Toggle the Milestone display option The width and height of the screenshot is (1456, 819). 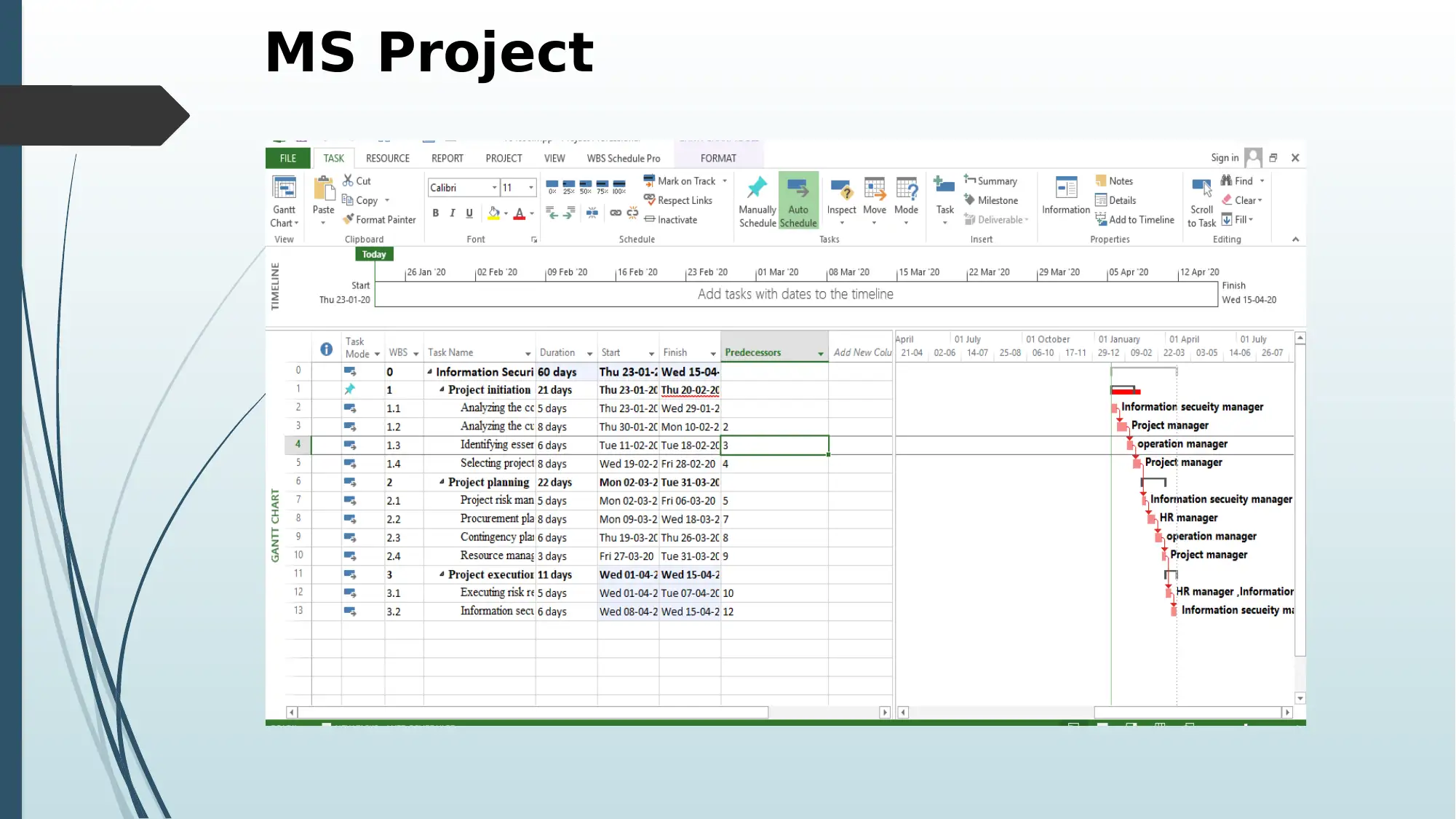point(993,200)
